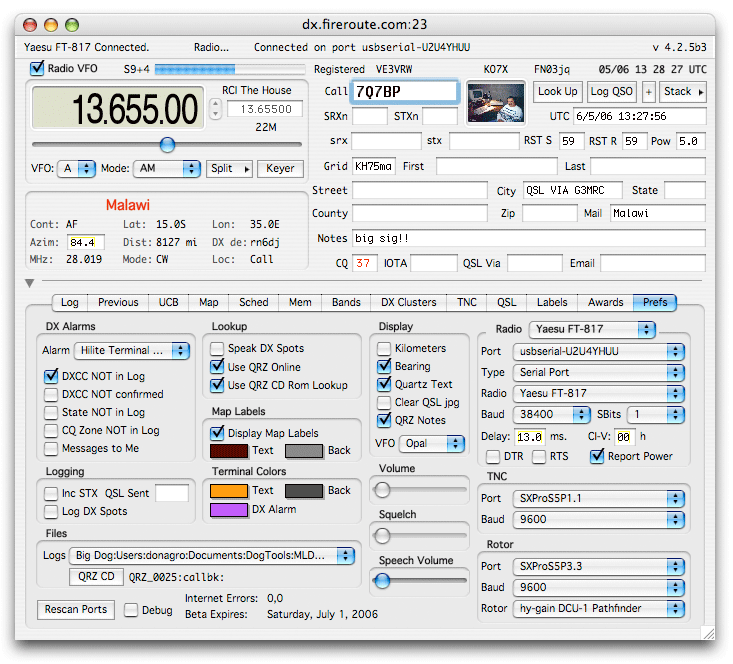Image resolution: width=733 pixels, height=664 pixels.
Task: Open the Alarm type dropdown
Action: point(132,351)
